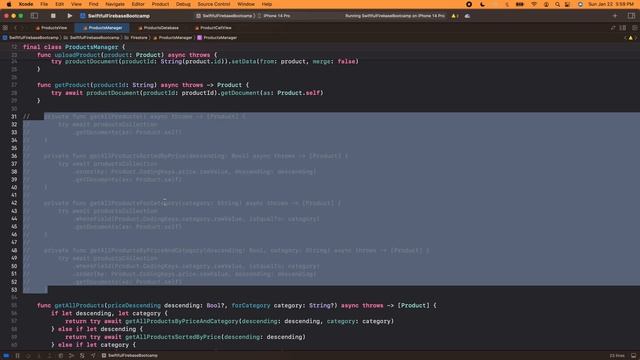Click line number 31 in the gutter
The image size is (640, 360).
click(x=14, y=116)
